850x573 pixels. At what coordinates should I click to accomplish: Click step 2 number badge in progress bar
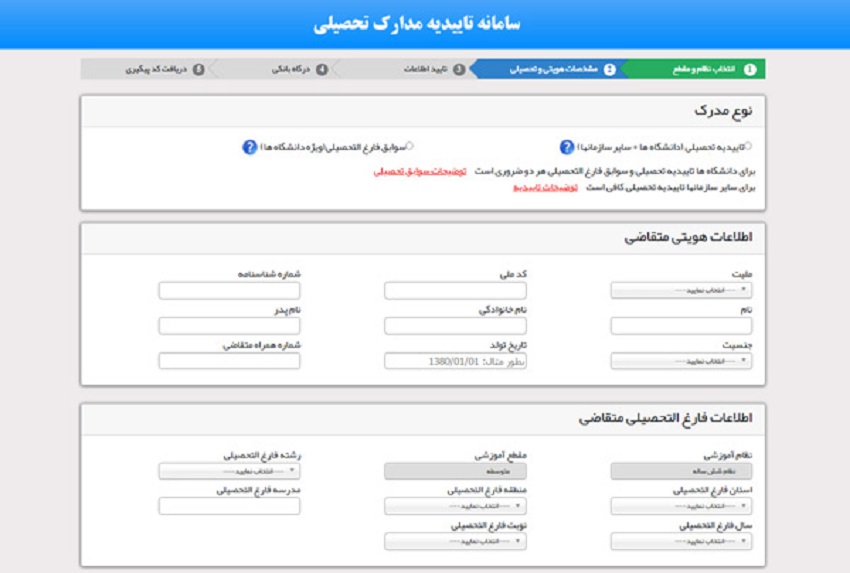click(610, 69)
